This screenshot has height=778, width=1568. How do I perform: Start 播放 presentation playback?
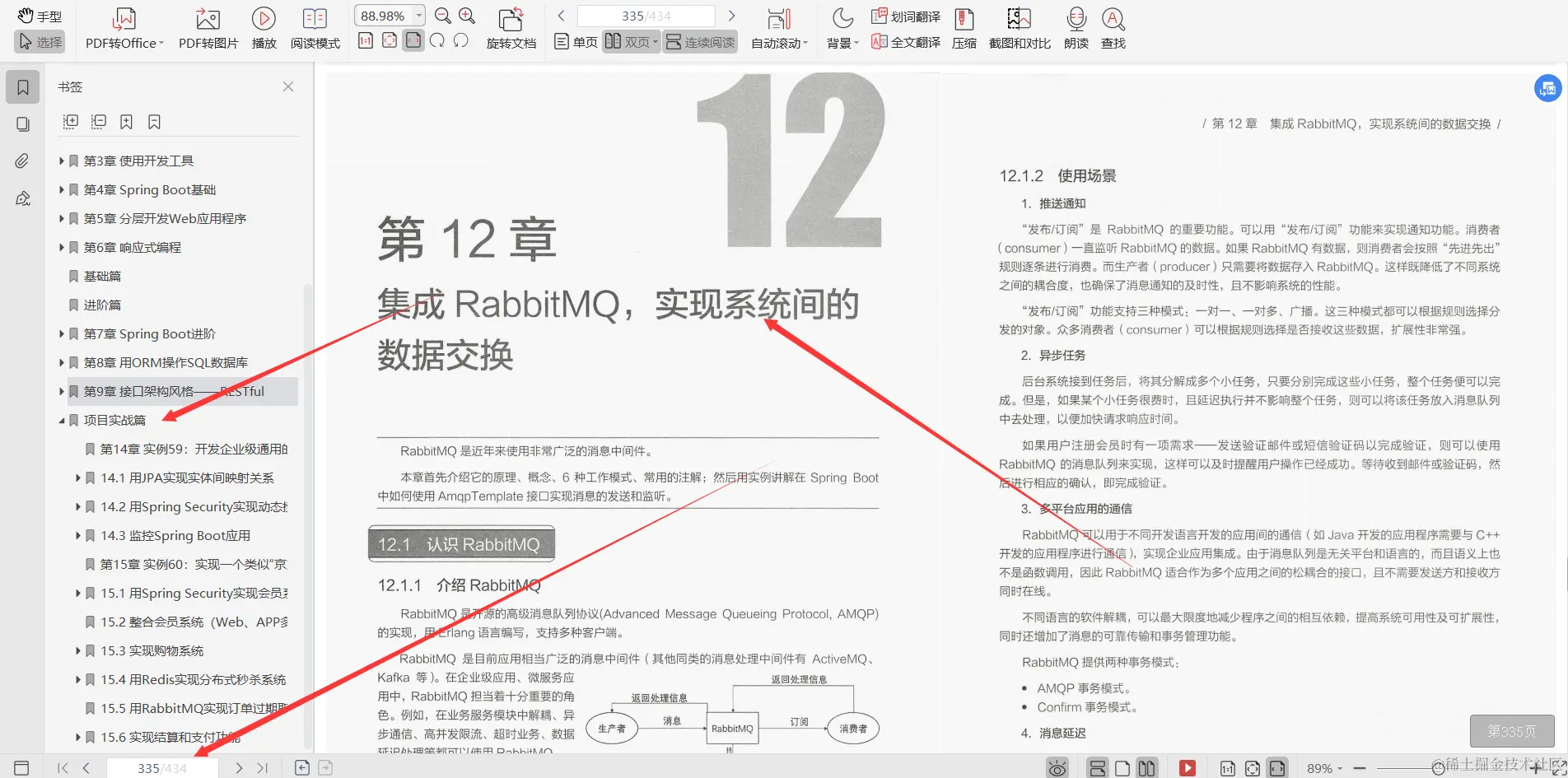coord(263,27)
